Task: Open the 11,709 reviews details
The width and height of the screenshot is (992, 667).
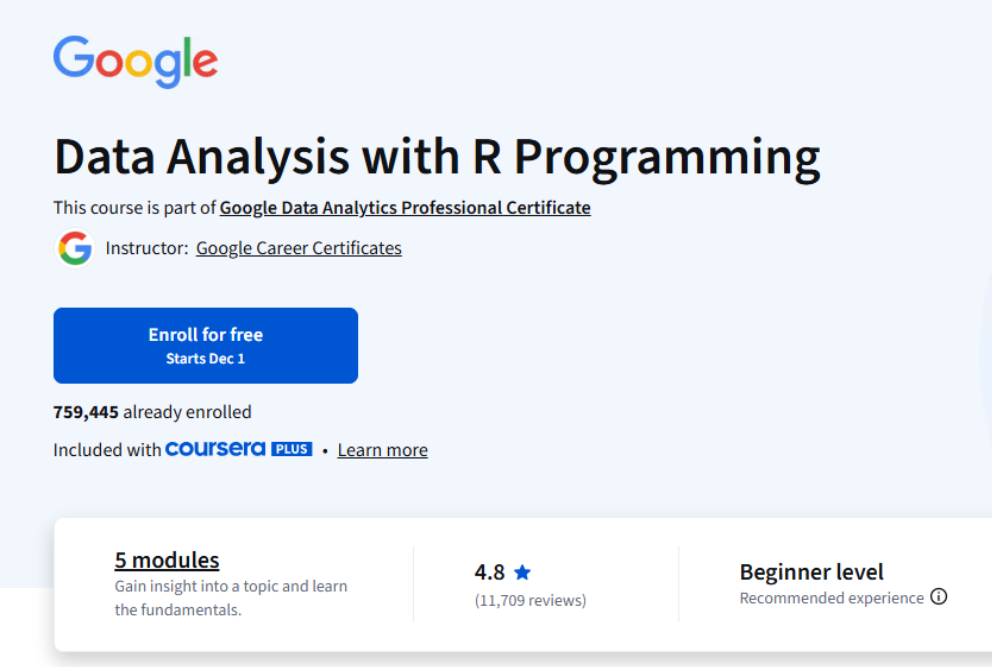Action: coord(531,600)
